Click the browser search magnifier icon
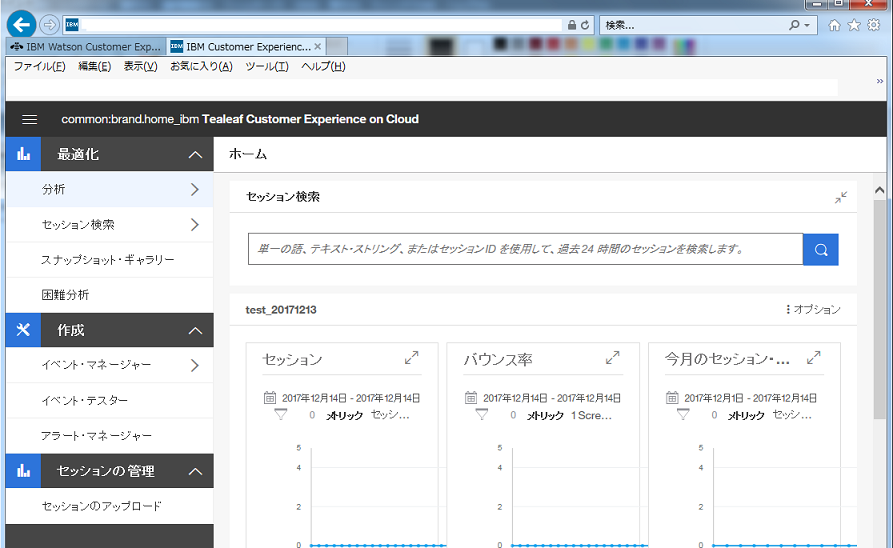Viewport: 893px width, 548px height. pos(794,25)
